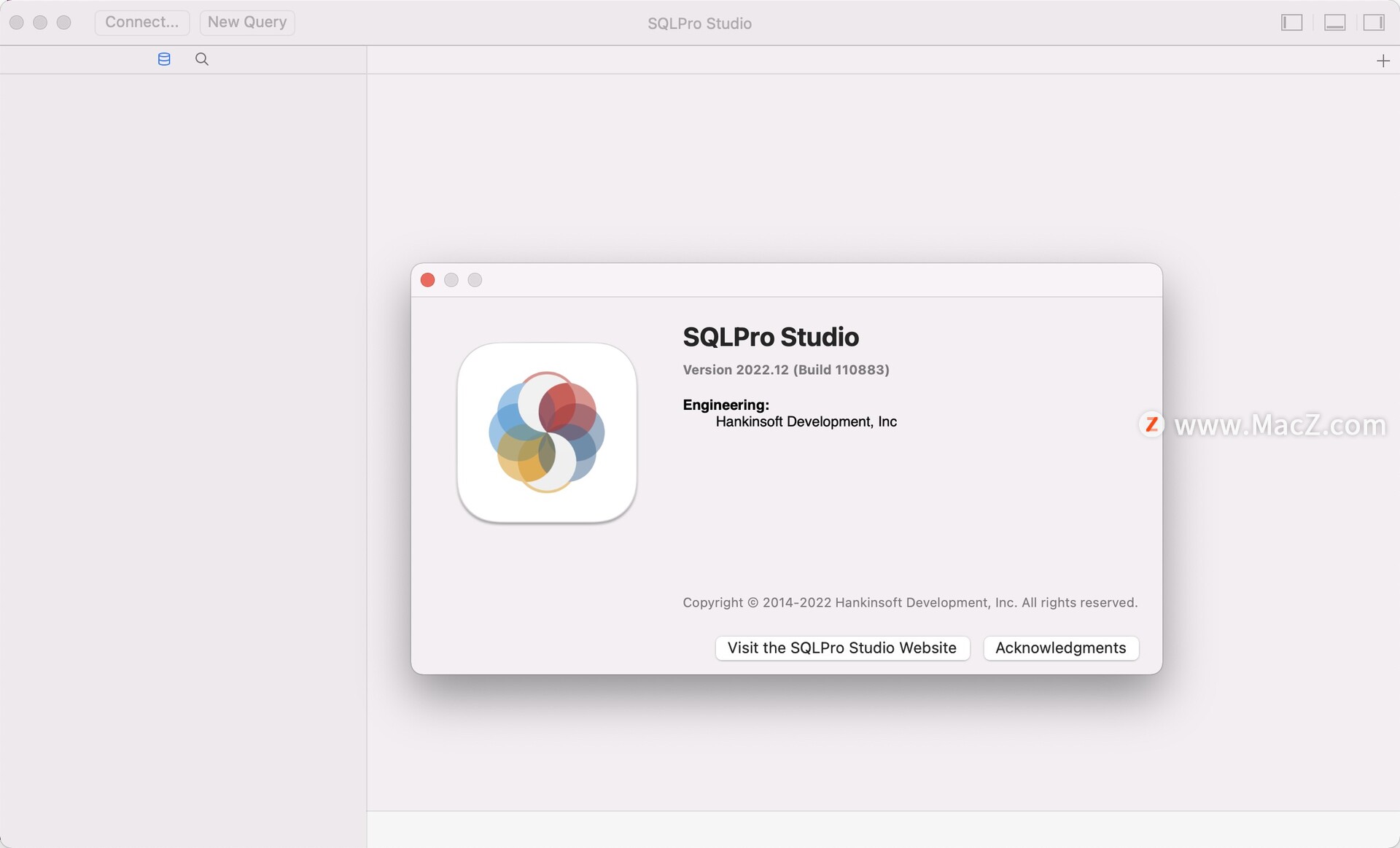
Task: Click the SQLPro Studio app logo
Action: click(x=547, y=432)
